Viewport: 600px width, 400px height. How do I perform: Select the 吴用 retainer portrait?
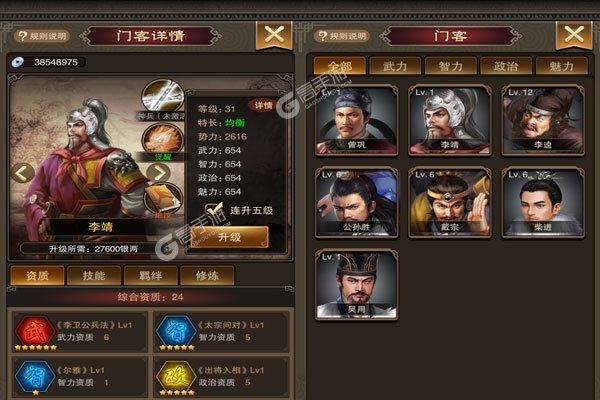356,285
